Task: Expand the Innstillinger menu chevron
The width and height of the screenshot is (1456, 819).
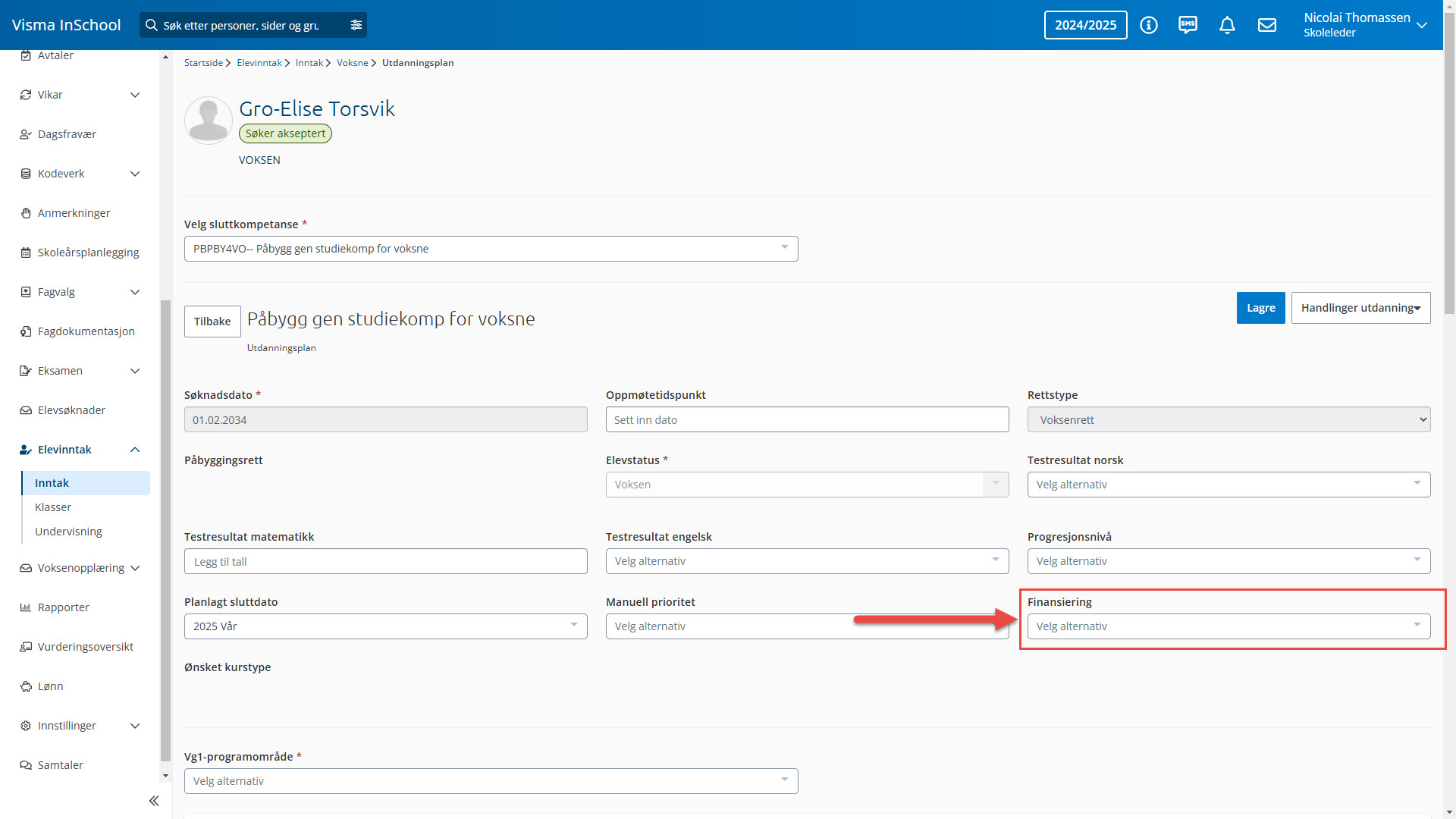Action: click(x=135, y=726)
